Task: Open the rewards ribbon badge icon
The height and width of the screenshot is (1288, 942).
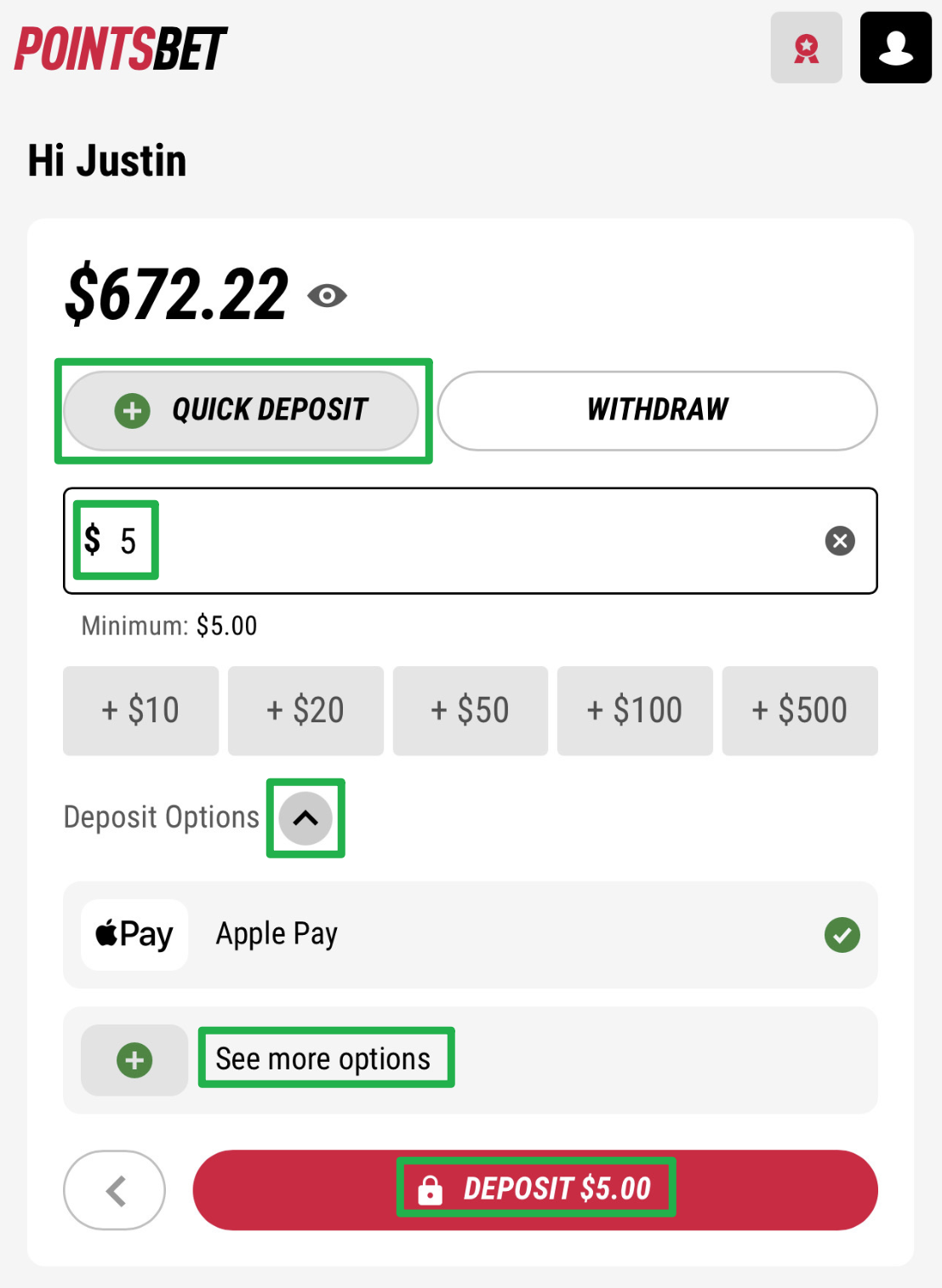Action: click(806, 48)
